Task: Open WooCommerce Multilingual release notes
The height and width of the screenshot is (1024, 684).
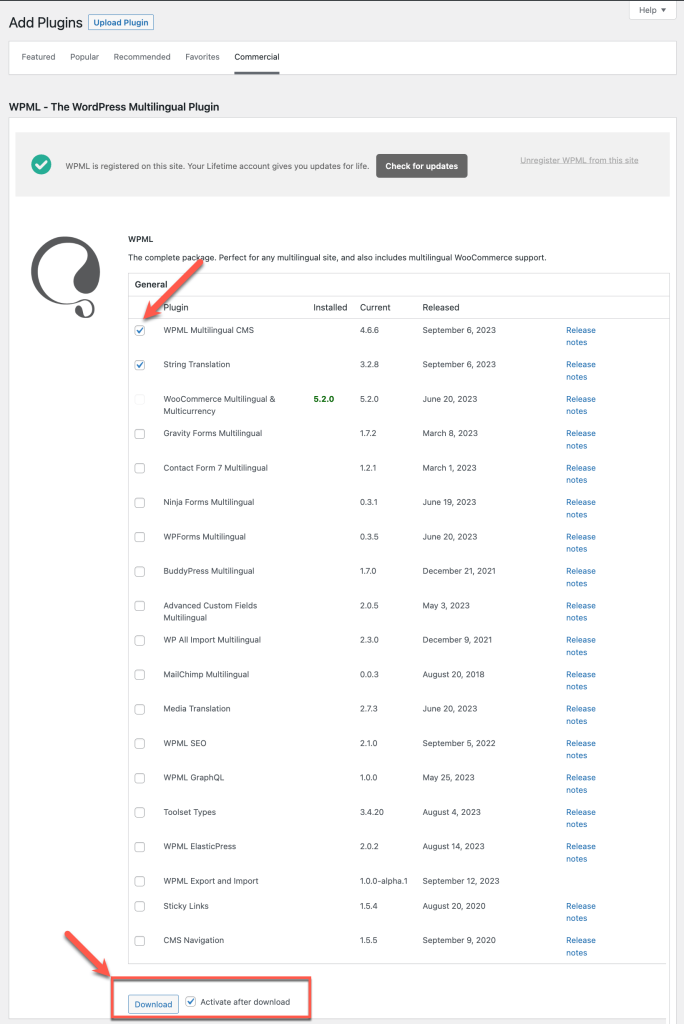Action: (x=581, y=405)
